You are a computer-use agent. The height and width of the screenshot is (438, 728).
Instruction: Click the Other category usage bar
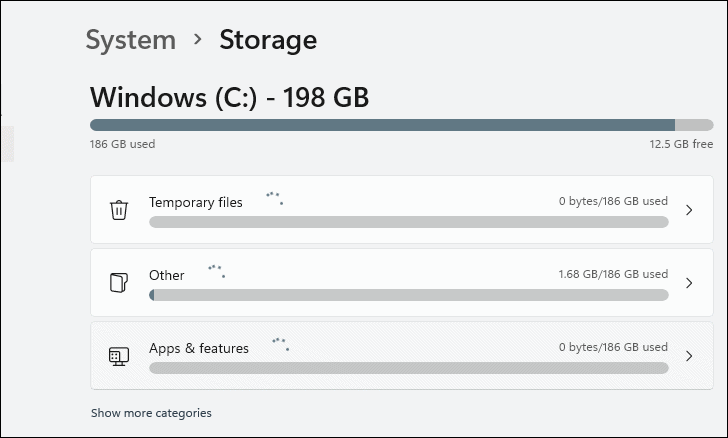[x=408, y=295]
